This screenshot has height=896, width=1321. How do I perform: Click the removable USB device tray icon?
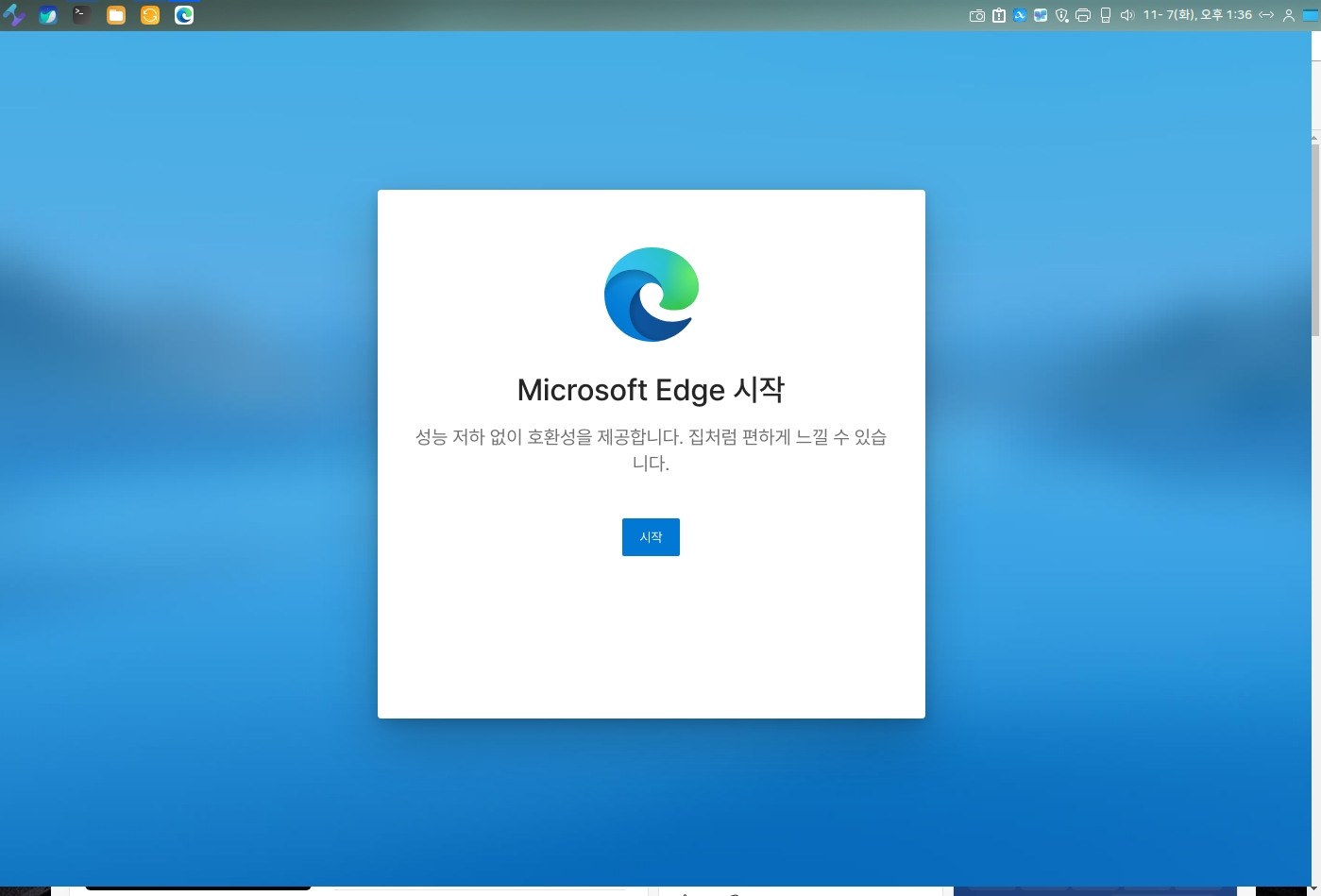tap(1105, 15)
